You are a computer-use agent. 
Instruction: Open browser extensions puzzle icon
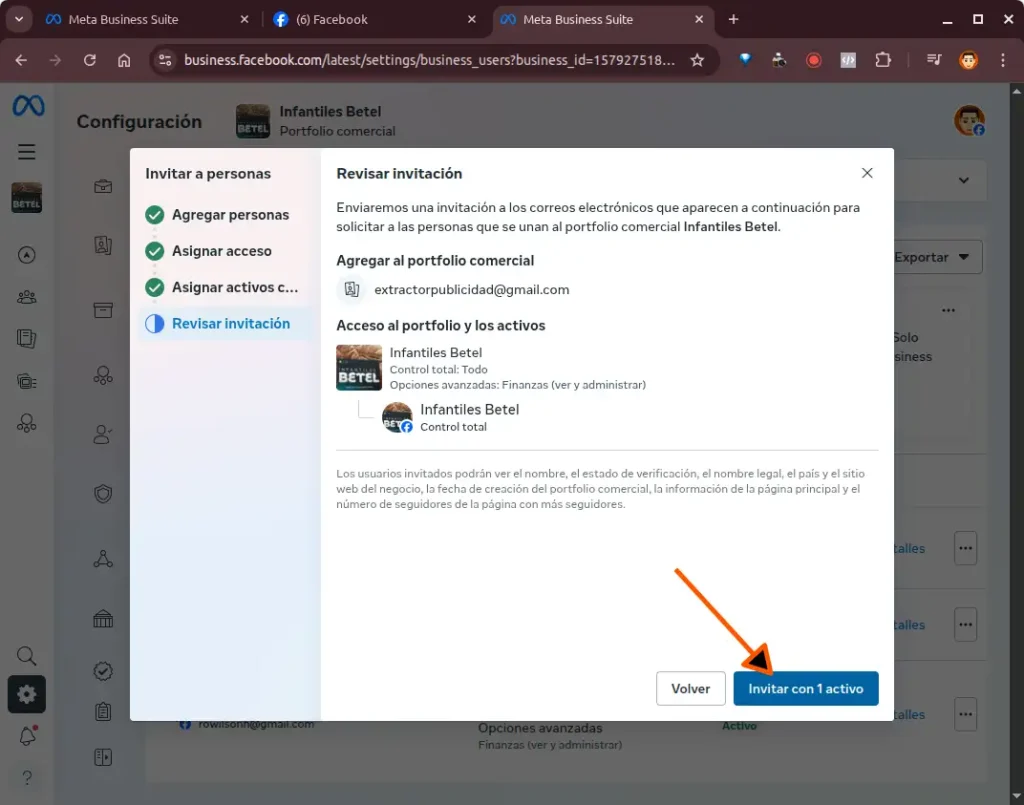point(882,60)
